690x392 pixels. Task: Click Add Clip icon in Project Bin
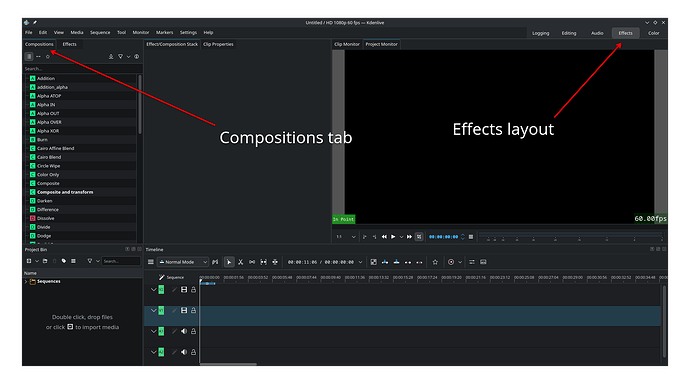click(29, 261)
